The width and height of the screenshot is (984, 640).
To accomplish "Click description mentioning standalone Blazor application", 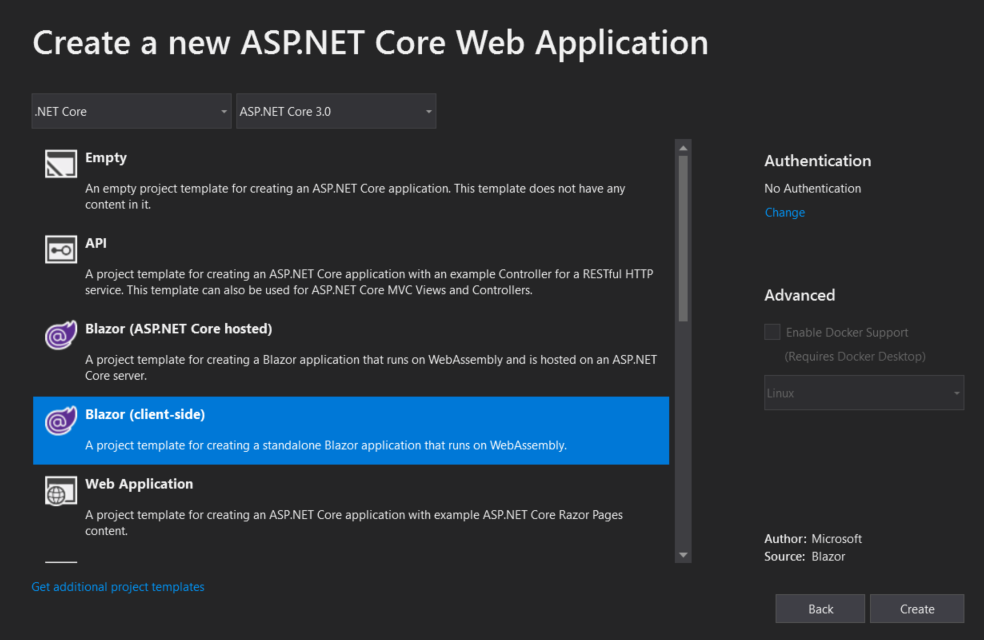I will point(326,445).
